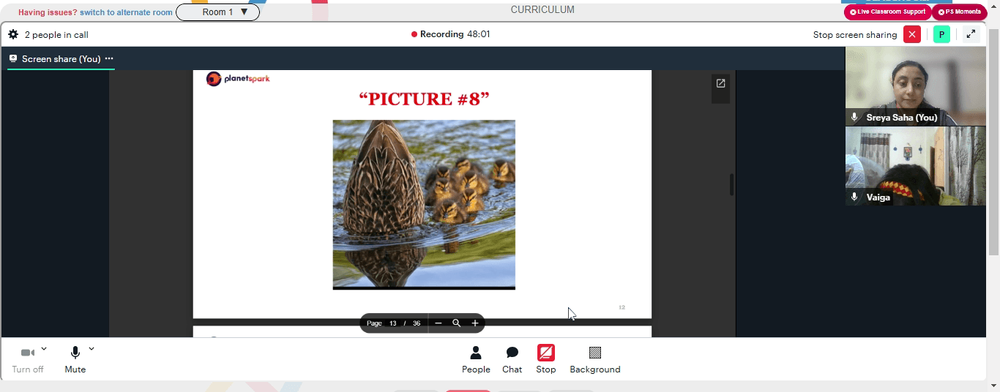Expand call to fullscreen

971,34
